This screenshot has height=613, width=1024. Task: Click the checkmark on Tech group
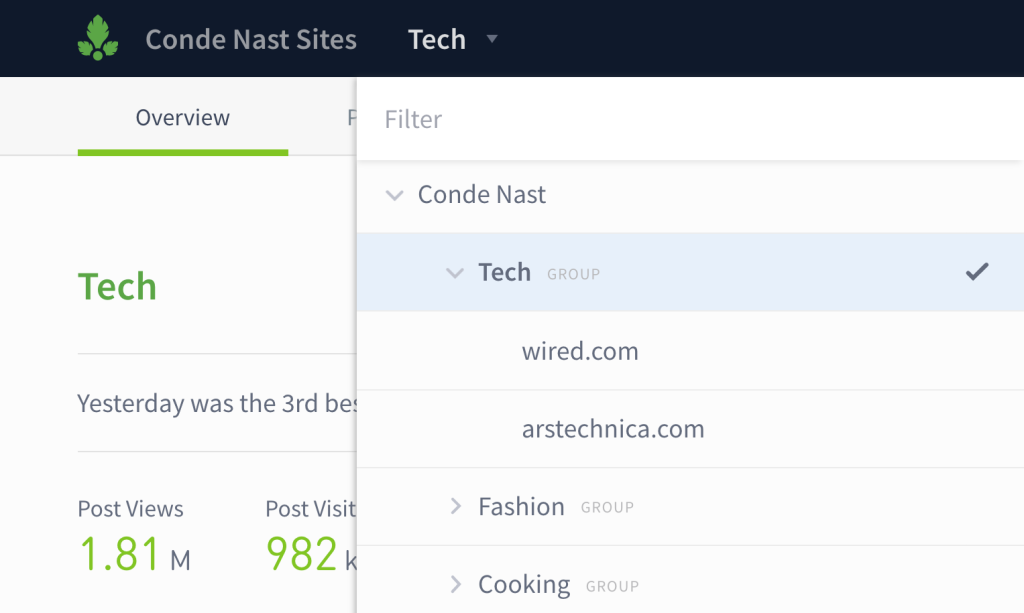point(977,272)
